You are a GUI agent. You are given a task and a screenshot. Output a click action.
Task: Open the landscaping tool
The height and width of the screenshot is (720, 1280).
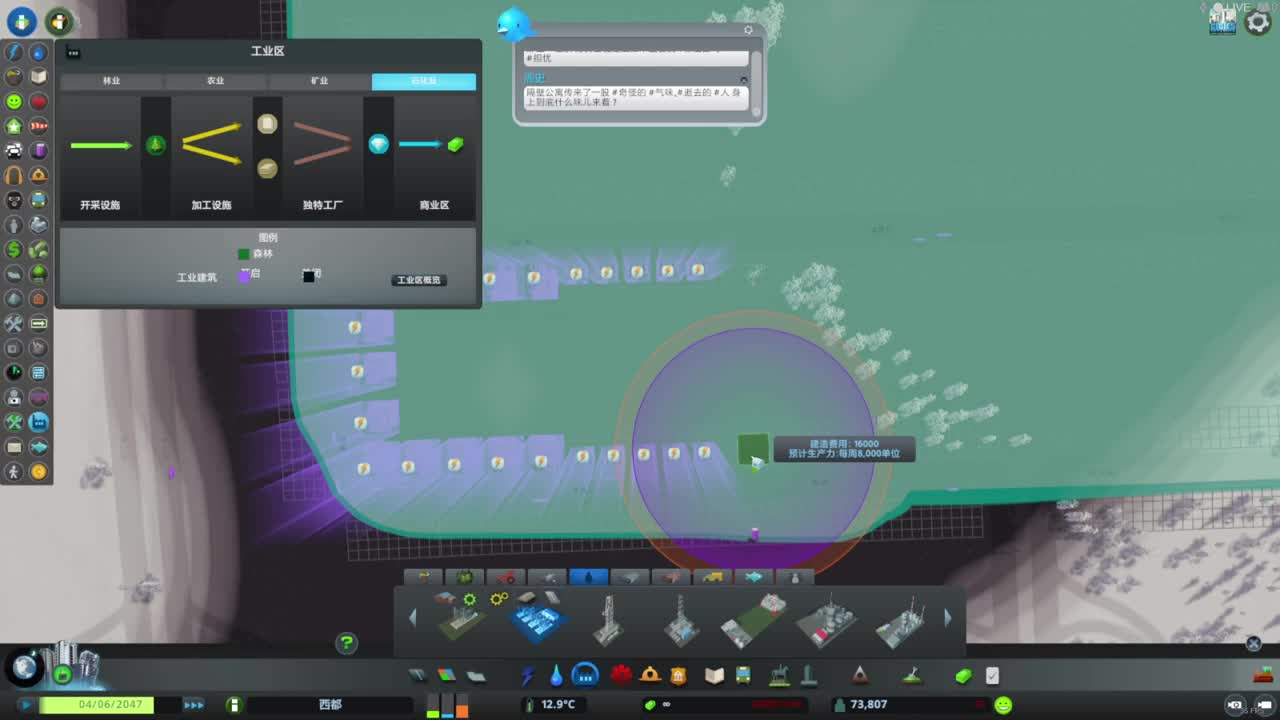(911, 676)
